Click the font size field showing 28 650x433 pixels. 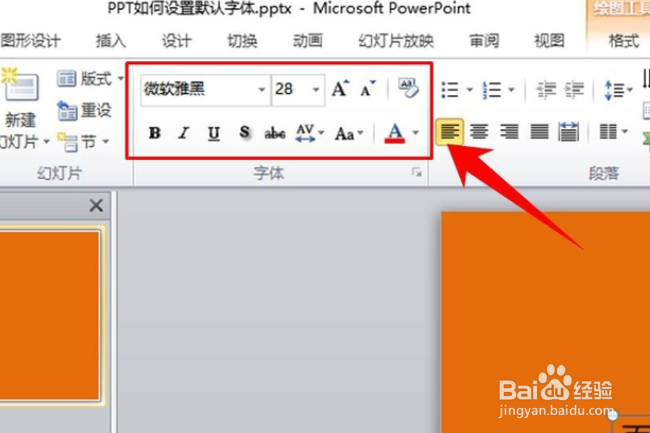(291, 89)
